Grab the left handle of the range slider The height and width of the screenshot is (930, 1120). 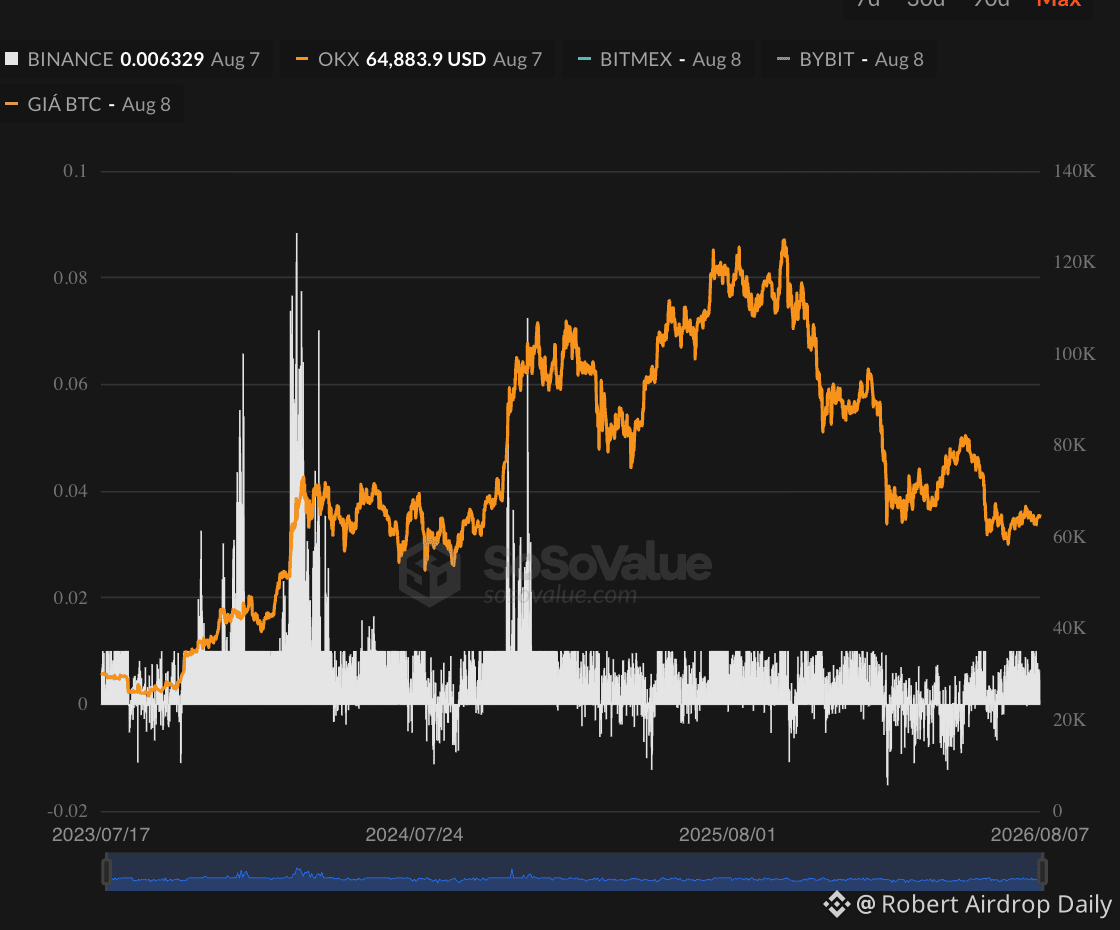(106, 871)
